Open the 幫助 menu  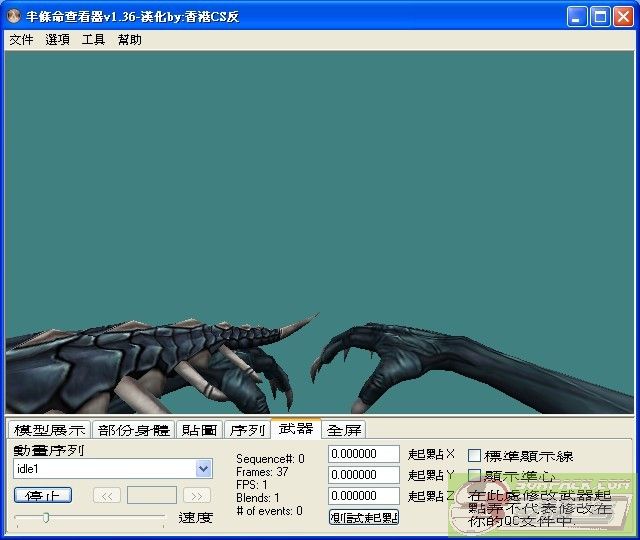point(129,40)
